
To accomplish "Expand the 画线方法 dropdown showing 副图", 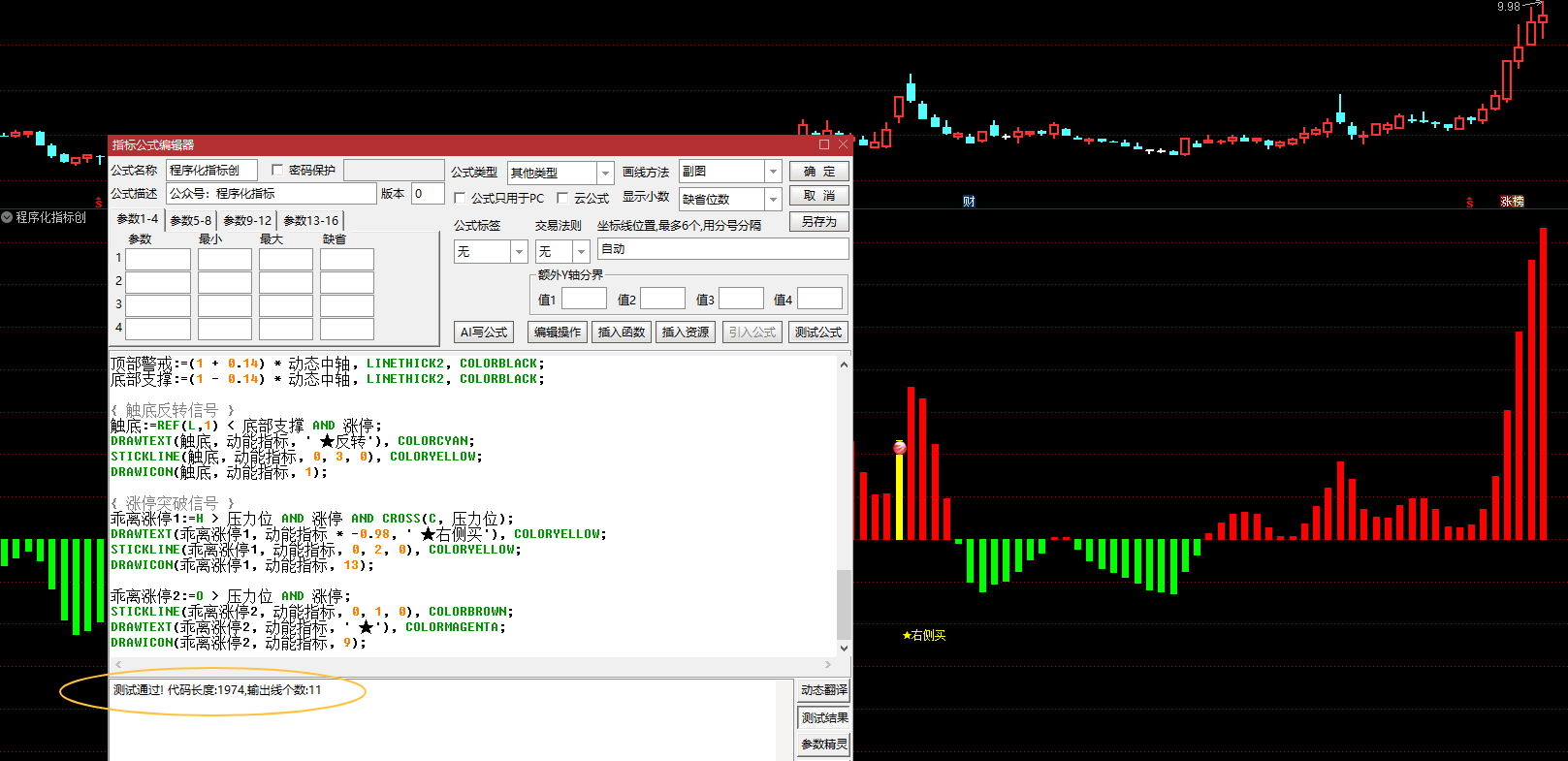I will (773, 172).
